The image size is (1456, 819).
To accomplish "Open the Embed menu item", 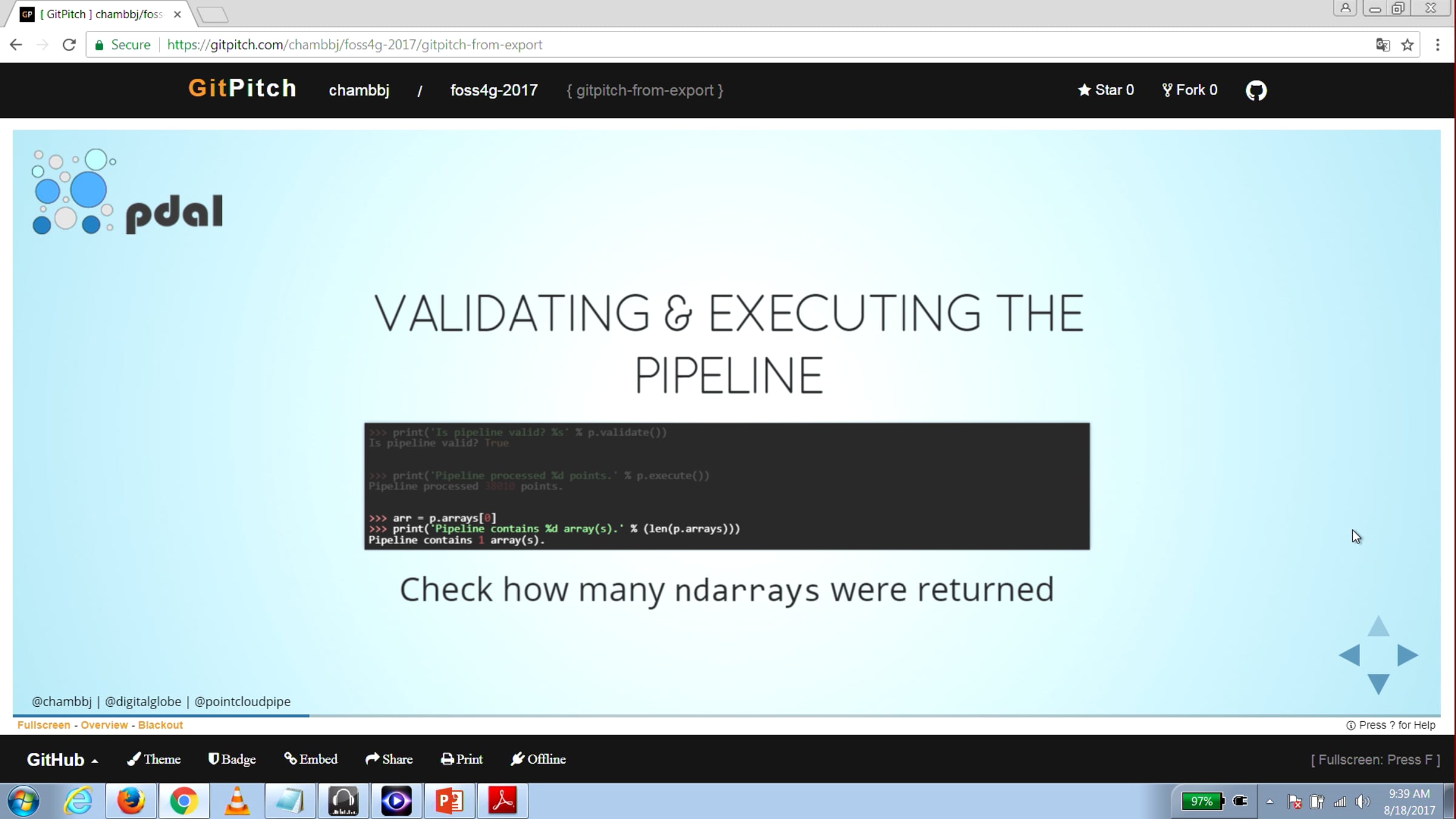I will [311, 759].
